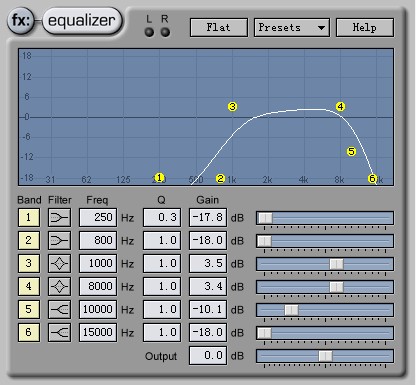The image size is (416, 385).
Task: Click band 1 Q value field
Action: [162, 218]
